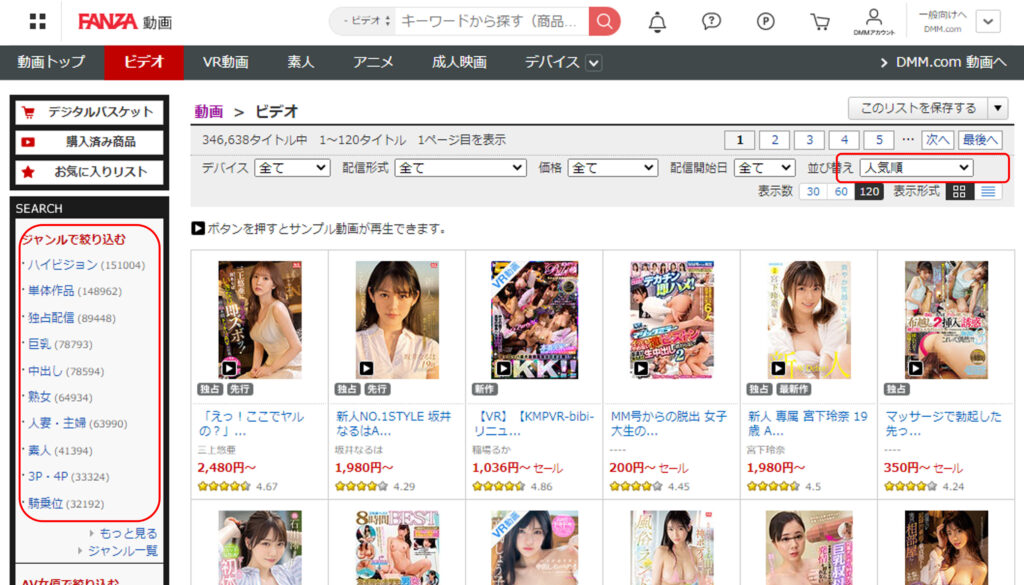Click the keyword search input field
The image size is (1024, 585).
tap(490, 21)
